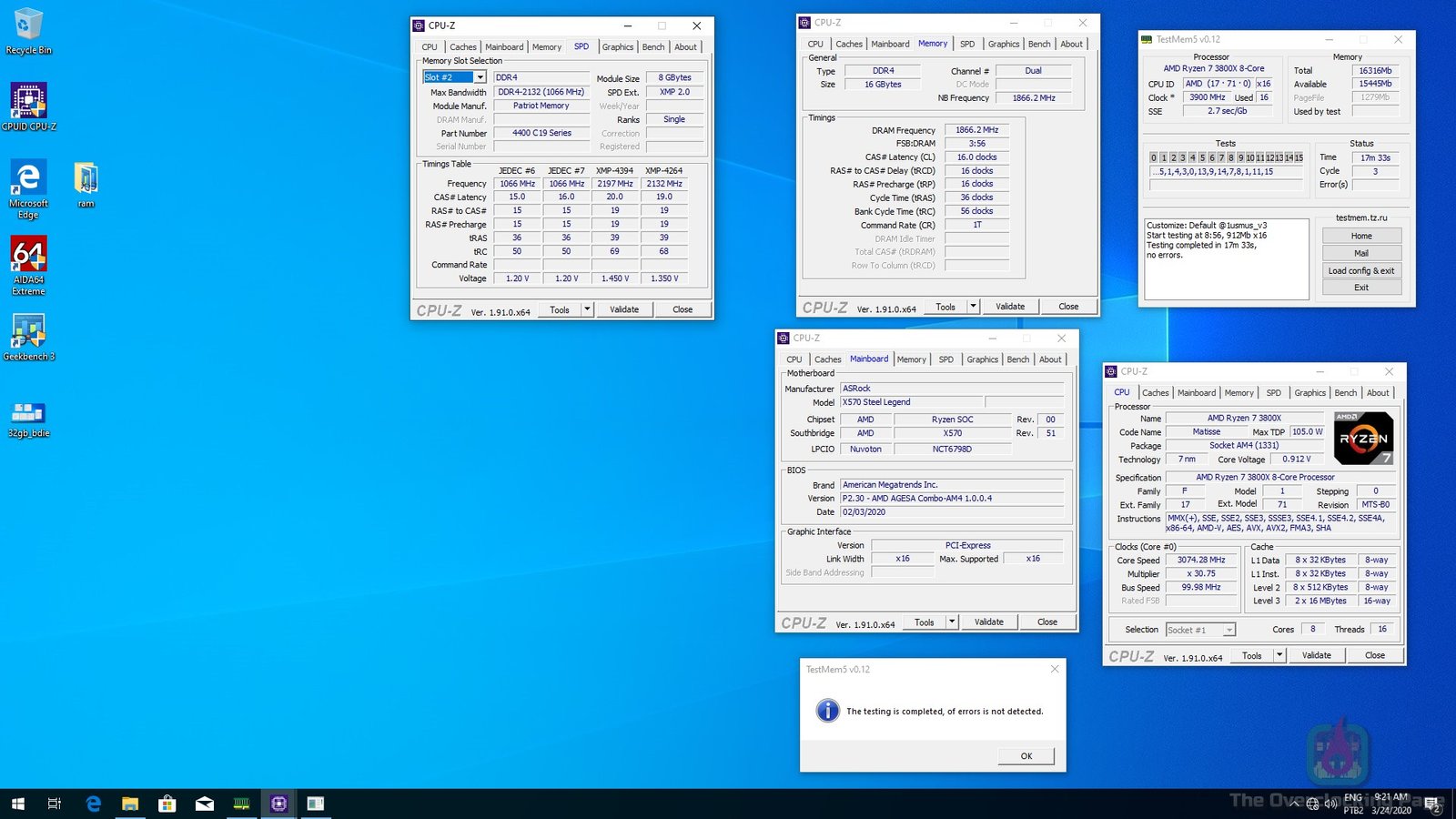Expand the Socket #1 selection dropdown
This screenshot has width=1456, height=819.
pos(1228,630)
